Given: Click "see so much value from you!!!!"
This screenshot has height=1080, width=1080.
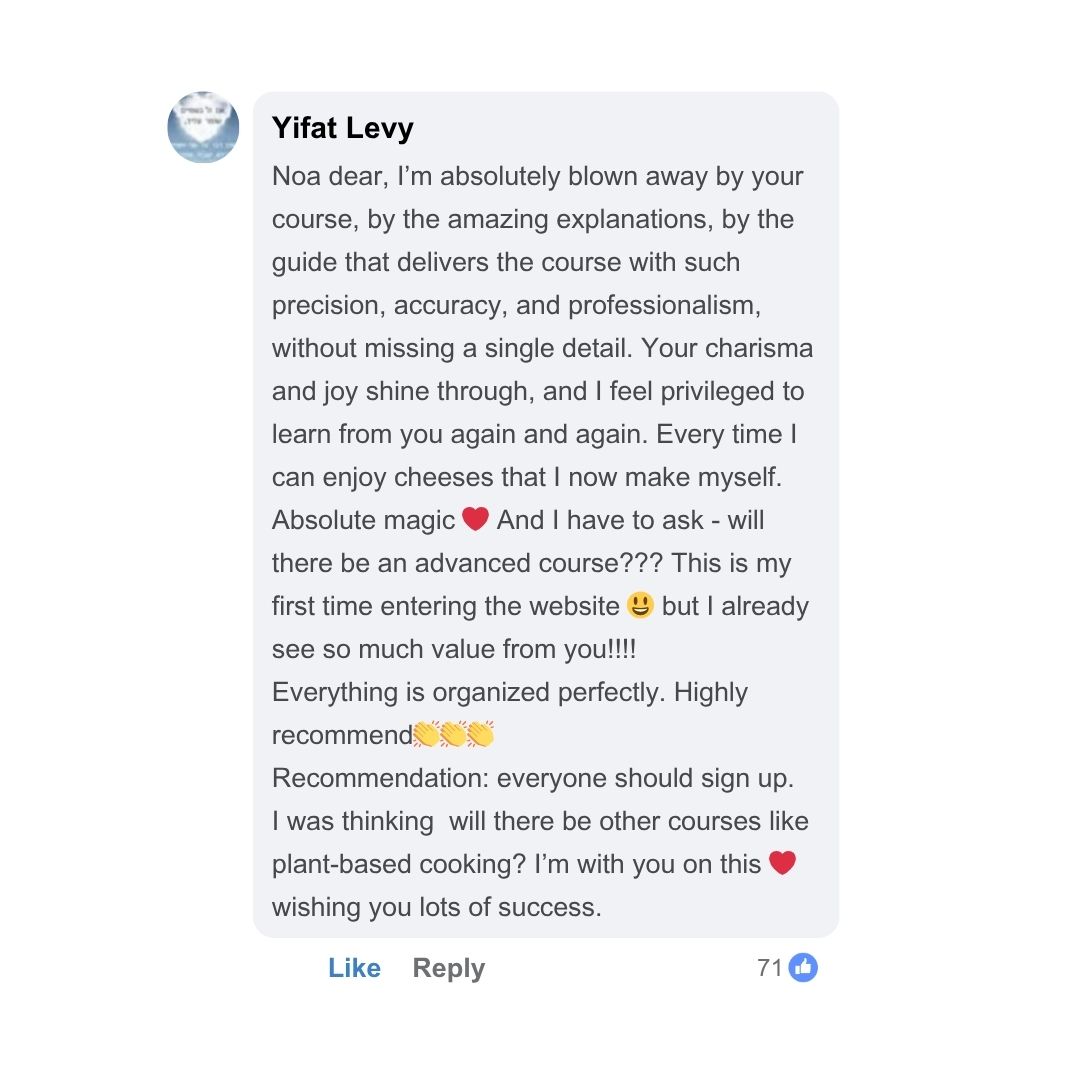Looking at the screenshot, I should (x=454, y=649).
